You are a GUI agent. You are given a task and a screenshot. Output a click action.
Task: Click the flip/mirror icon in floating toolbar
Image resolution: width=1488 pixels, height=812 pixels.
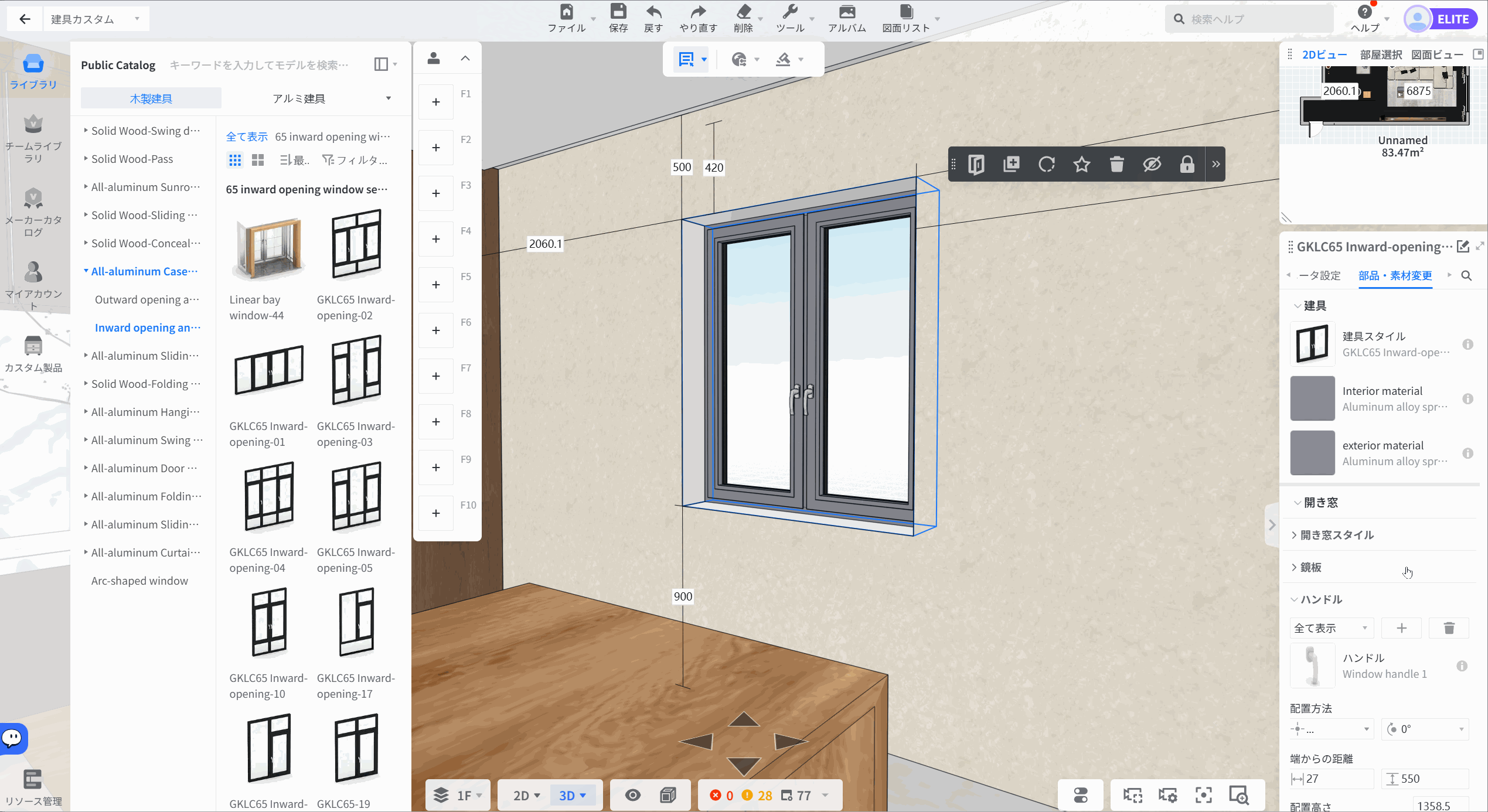[976, 165]
